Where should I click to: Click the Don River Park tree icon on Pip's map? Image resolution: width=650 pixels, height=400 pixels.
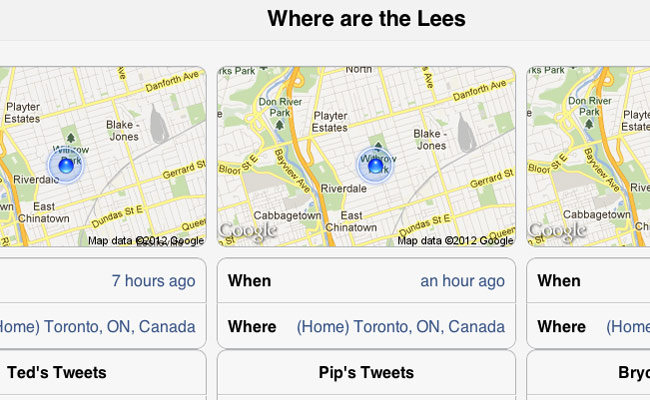pyautogui.click(x=279, y=124)
